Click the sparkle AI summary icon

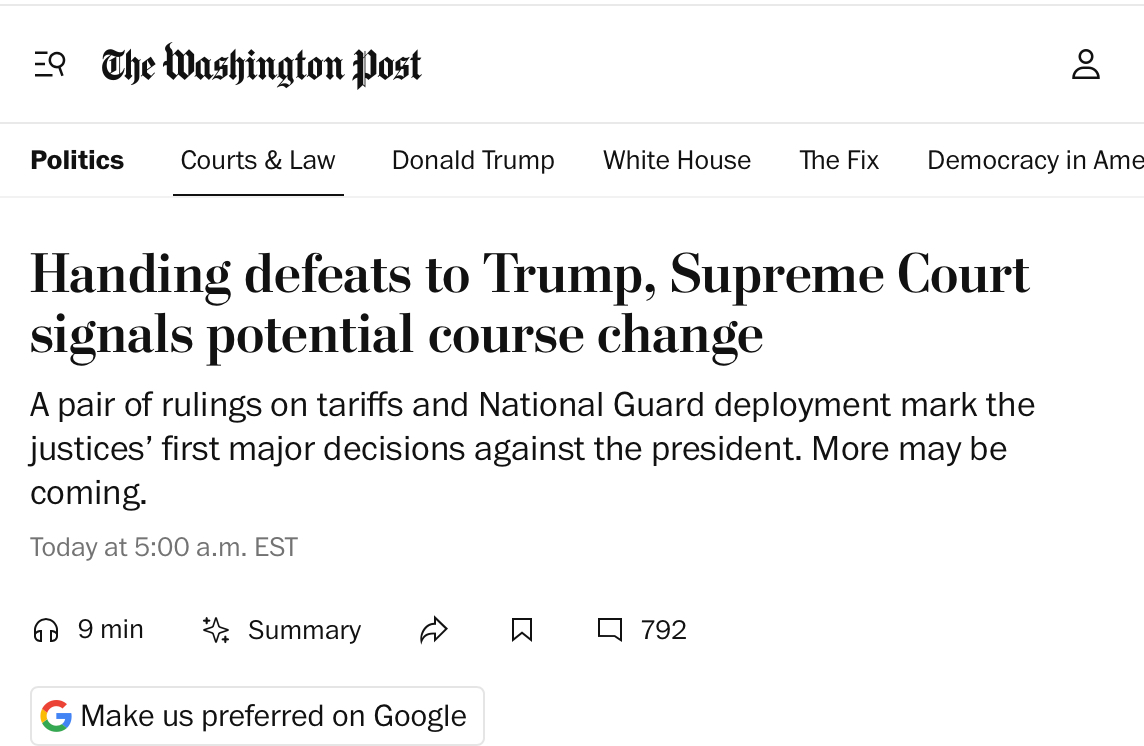[216, 630]
